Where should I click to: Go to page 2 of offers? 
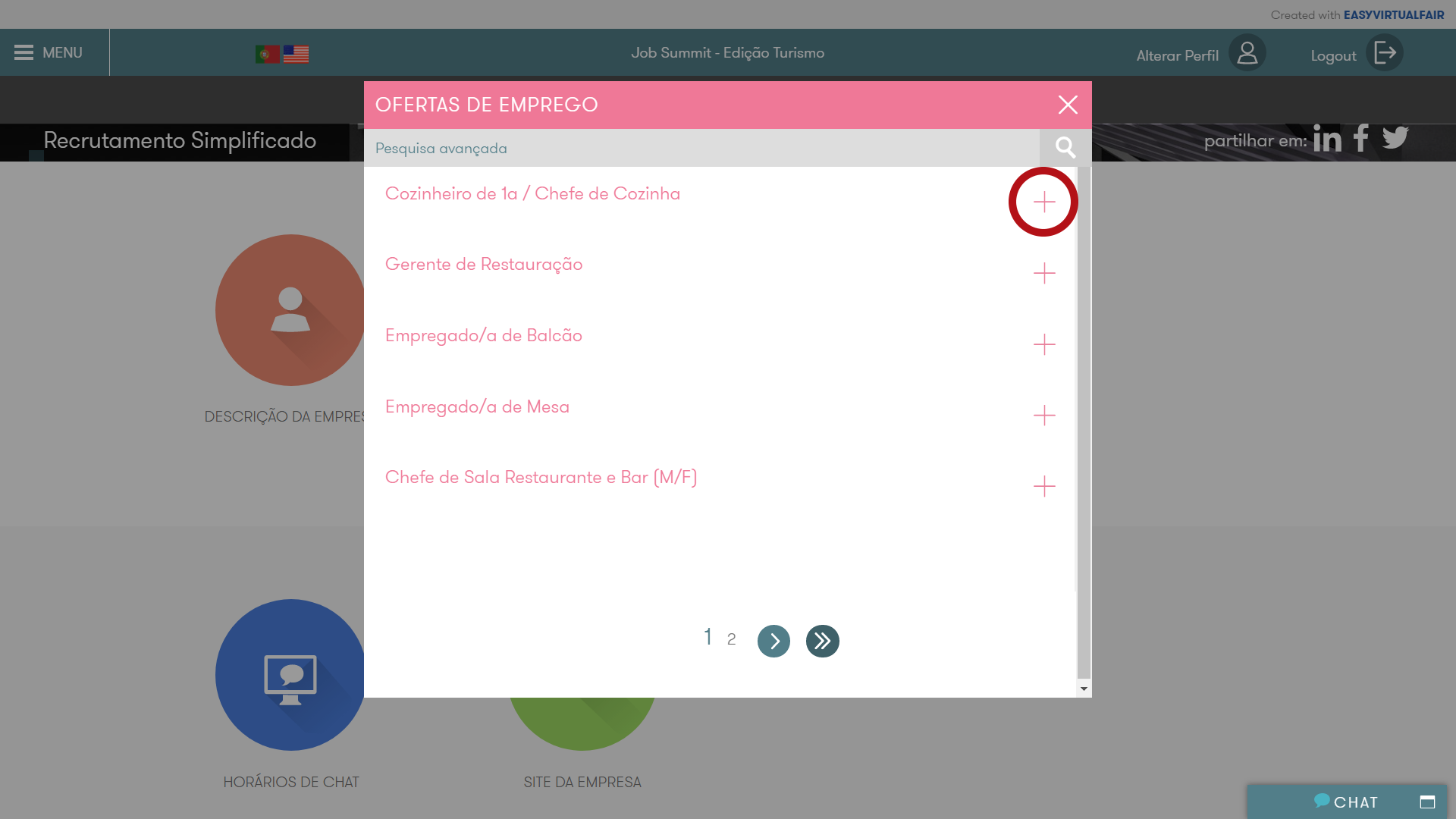tap(731, 639)
